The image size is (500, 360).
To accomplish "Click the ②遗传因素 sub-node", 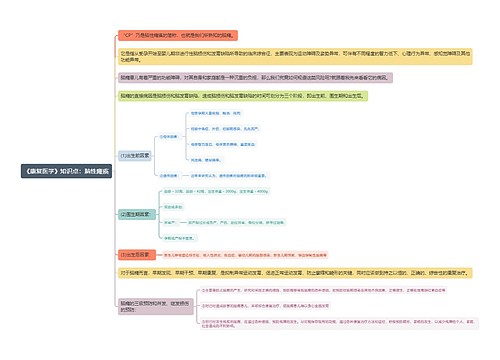I will tap(169, 176).
